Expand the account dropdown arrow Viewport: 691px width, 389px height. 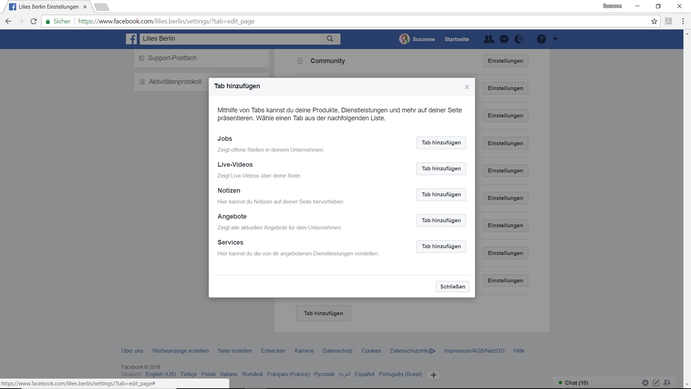[x=555, y=39]
